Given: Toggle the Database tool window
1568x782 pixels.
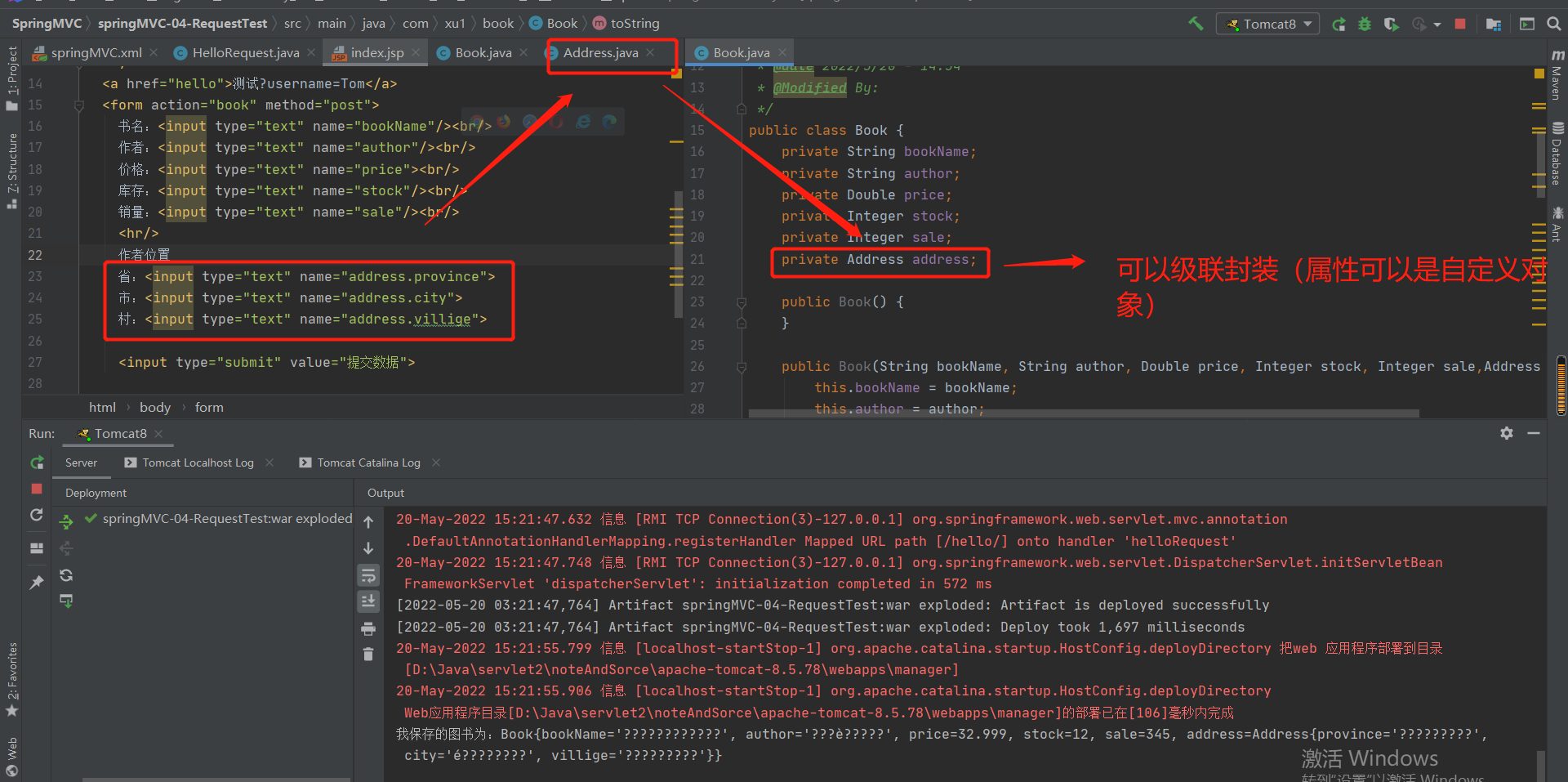Looking at the screenshot, I should point(1557,154).
